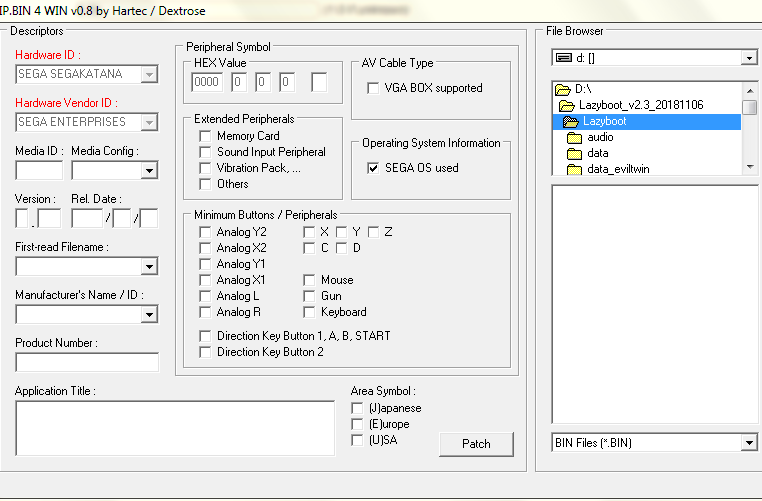Open the BIN Files filter dropdown
This screenshot has width=762, height=501.
coord(749,443)
